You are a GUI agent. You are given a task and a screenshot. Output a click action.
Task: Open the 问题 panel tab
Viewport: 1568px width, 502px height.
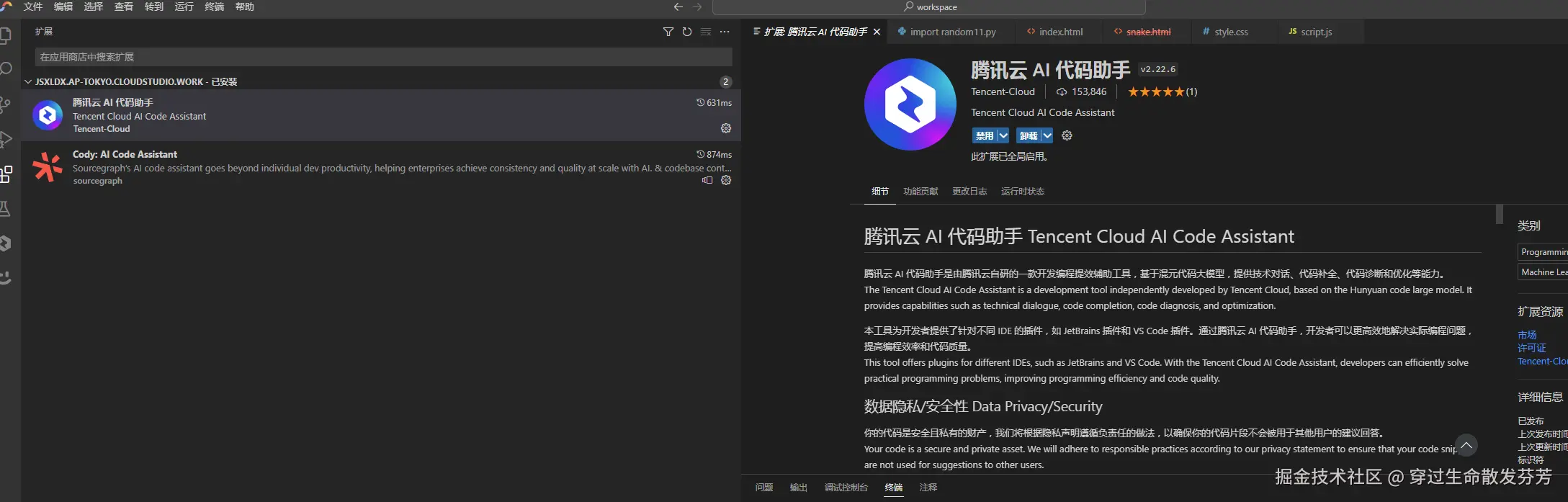tap(764, 488)
